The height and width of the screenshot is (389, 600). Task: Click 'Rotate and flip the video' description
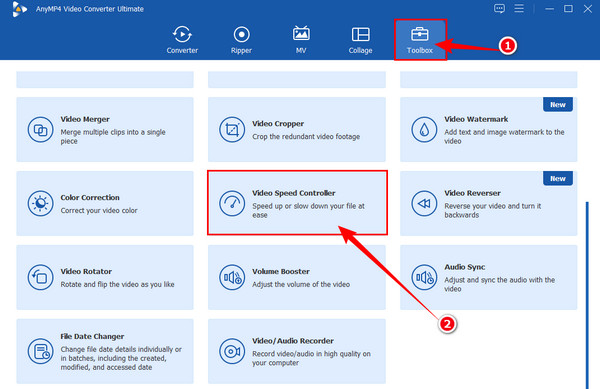click(x=117, y=285)
